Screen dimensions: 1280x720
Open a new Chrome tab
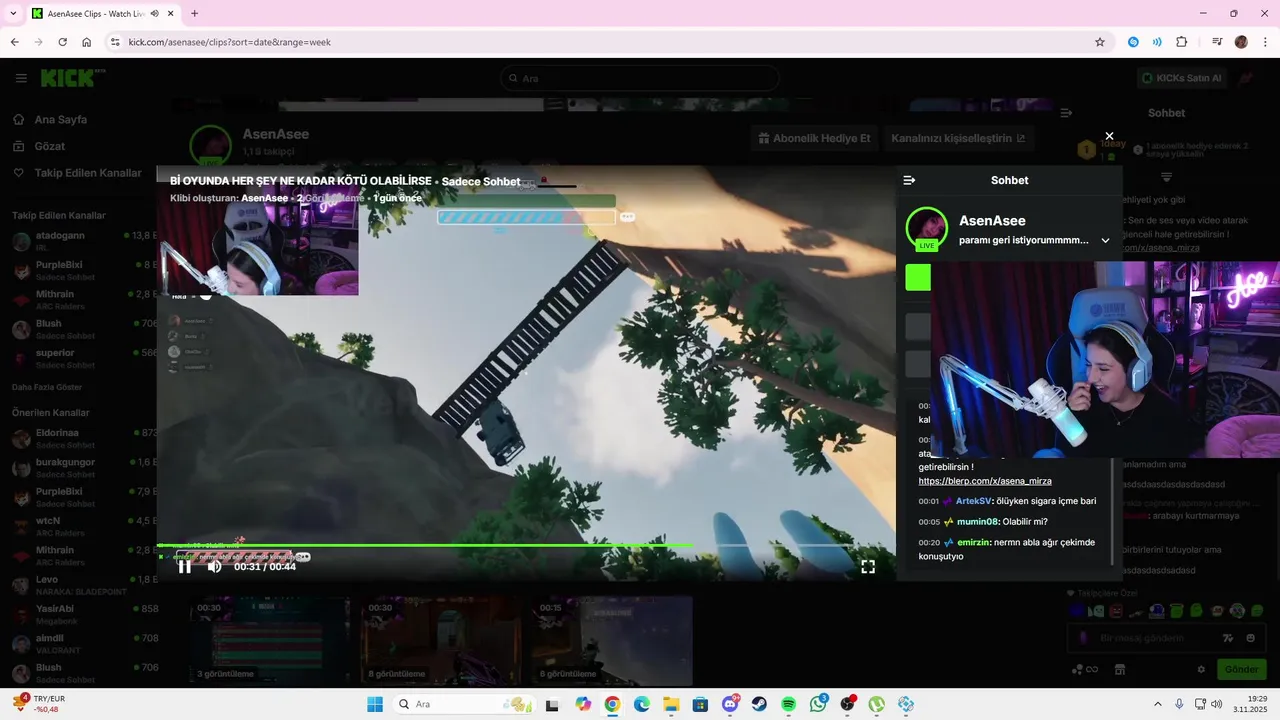[x=194, y=13]
